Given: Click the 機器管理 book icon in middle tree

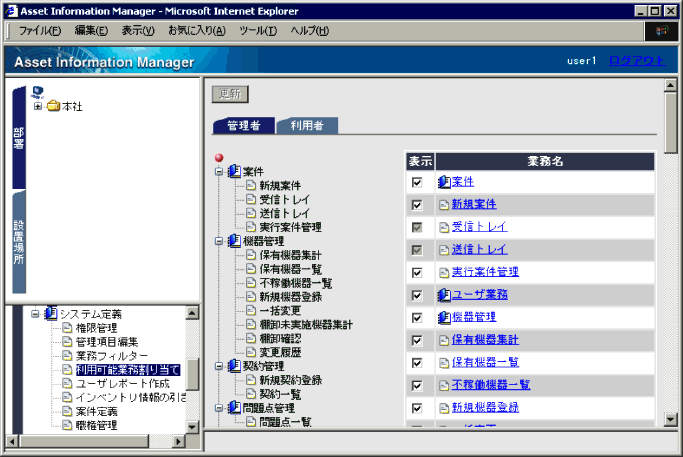Looking at the screenshot, I should pyautogui.click(x=234, y=240).
